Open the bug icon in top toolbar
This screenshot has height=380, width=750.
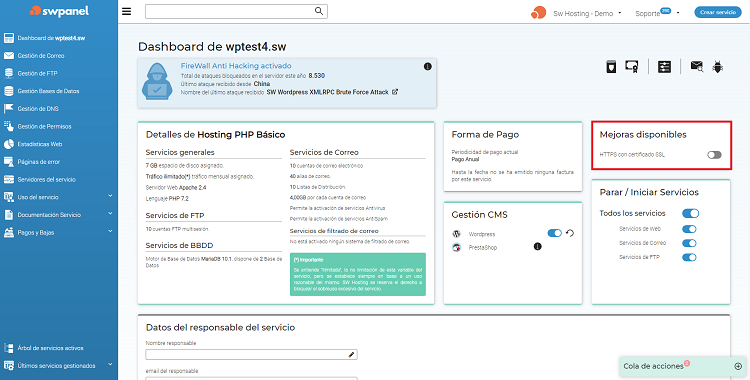pyautogui.click(x=717, y=67)
